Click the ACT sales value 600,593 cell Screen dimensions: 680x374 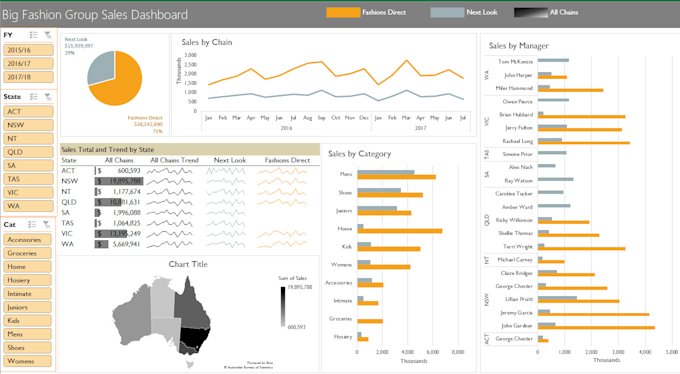pyautogui.click(x=119, y=171)
